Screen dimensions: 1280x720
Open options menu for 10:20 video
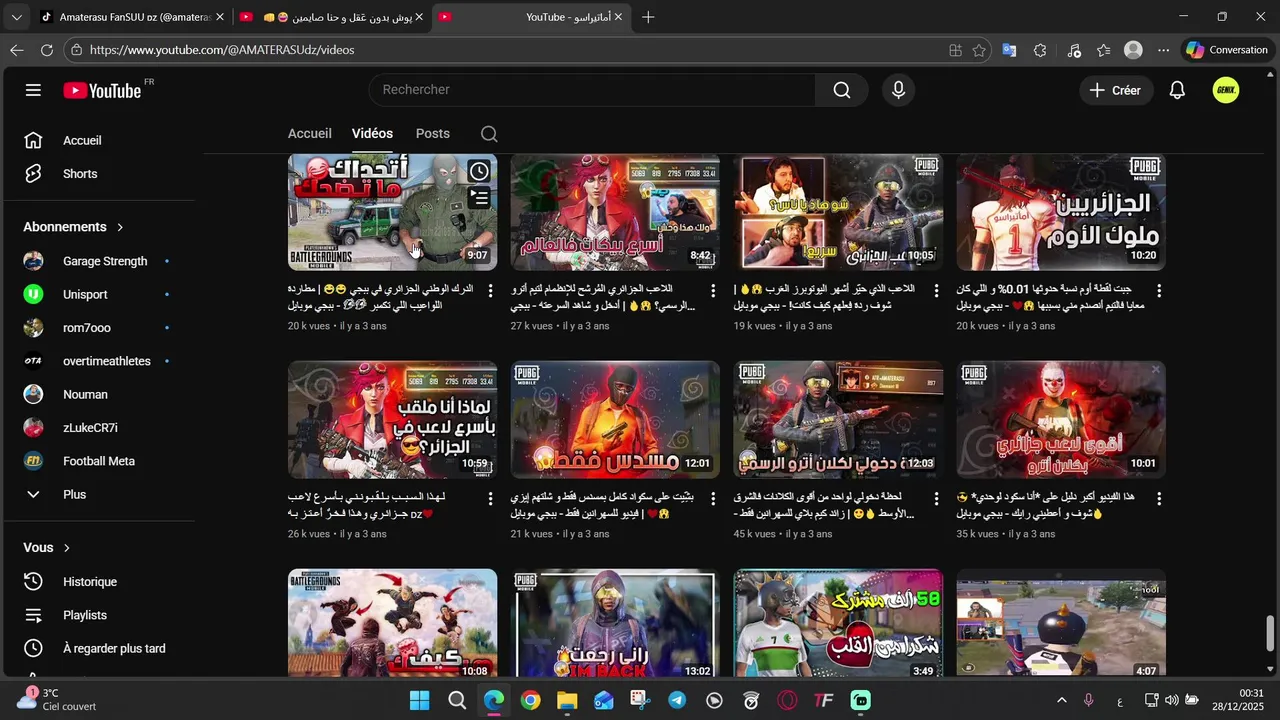[1159, 291]
